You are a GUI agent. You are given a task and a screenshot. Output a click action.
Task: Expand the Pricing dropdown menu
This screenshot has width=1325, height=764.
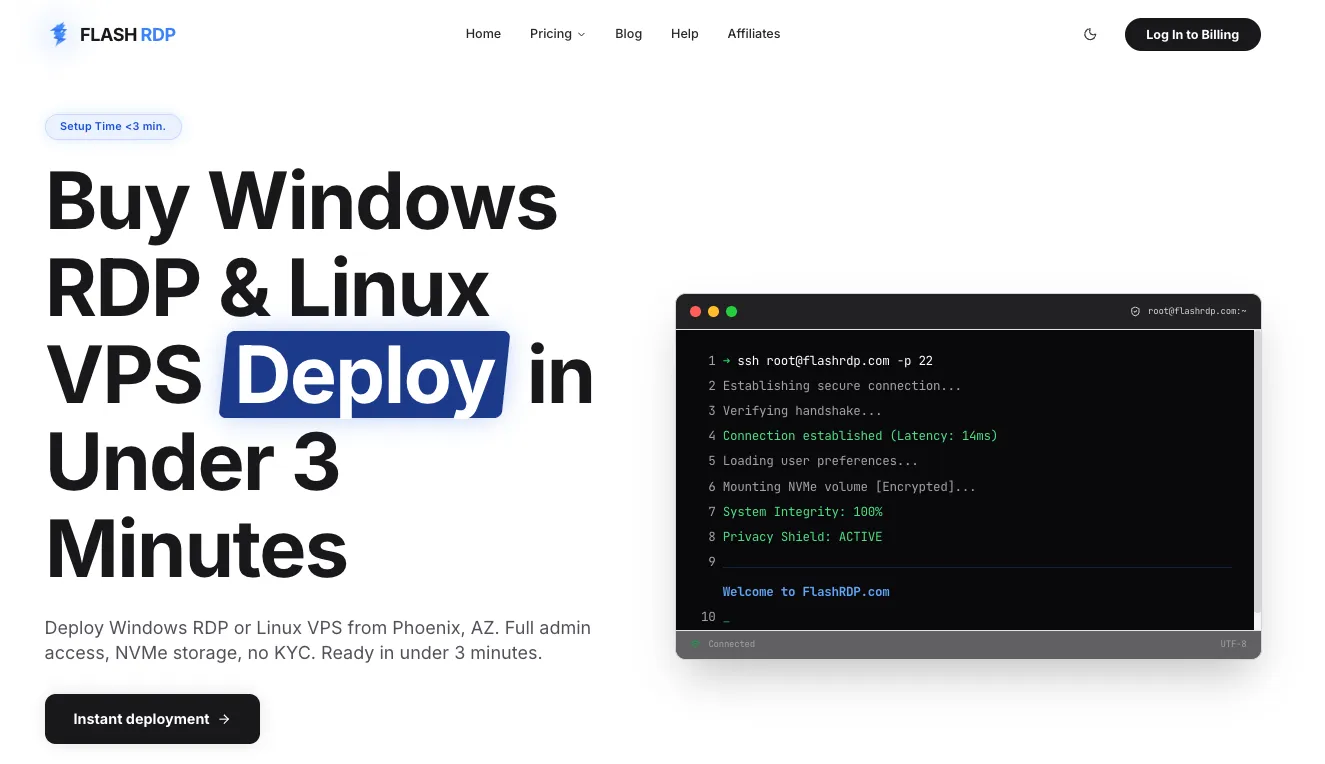557,34
